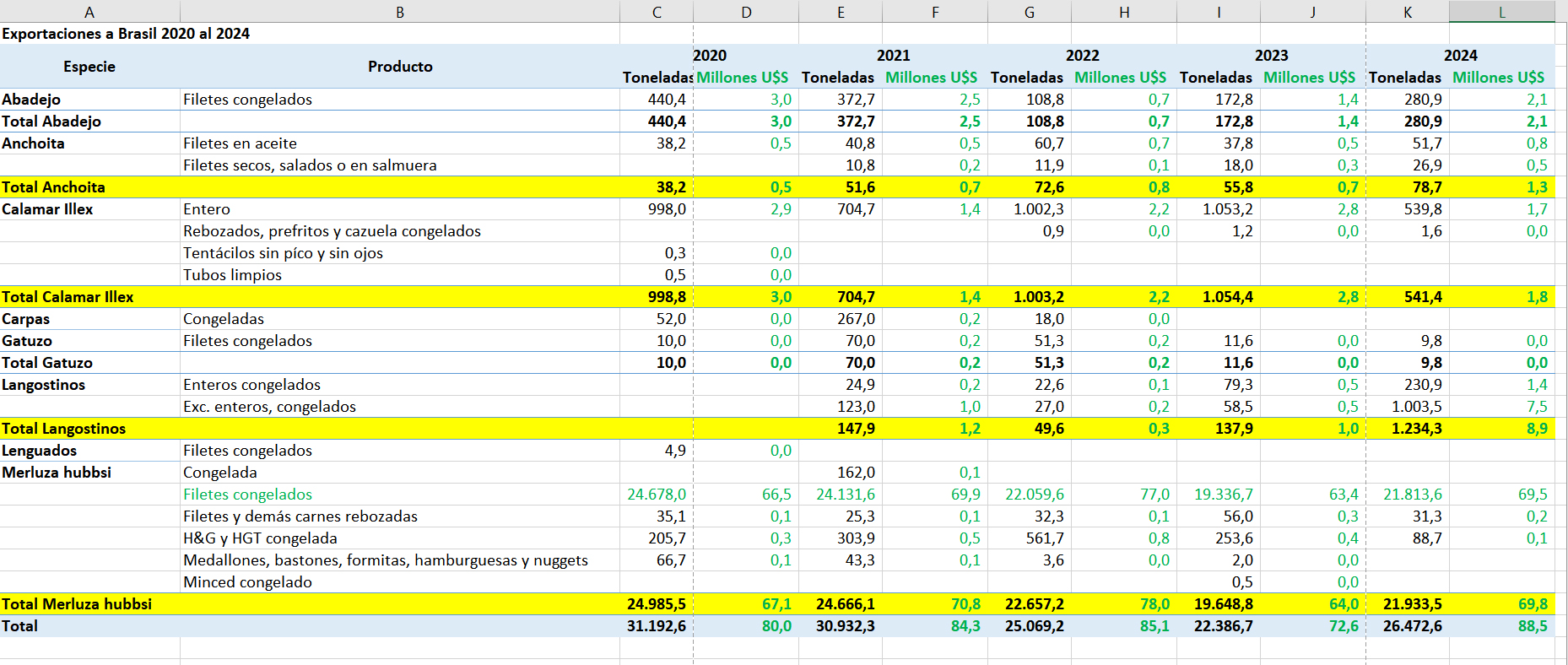Select the 'Carpas' species cell
The width and height of the screenshot is (1568, 665).
[x=26, y=319]
